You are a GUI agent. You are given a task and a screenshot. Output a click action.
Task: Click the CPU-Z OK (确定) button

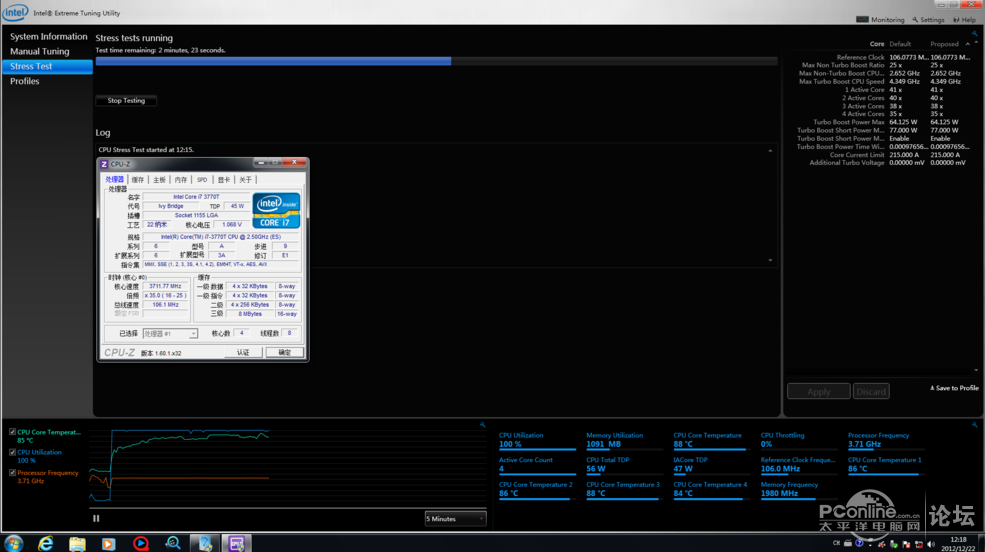(x=285, y=352)
